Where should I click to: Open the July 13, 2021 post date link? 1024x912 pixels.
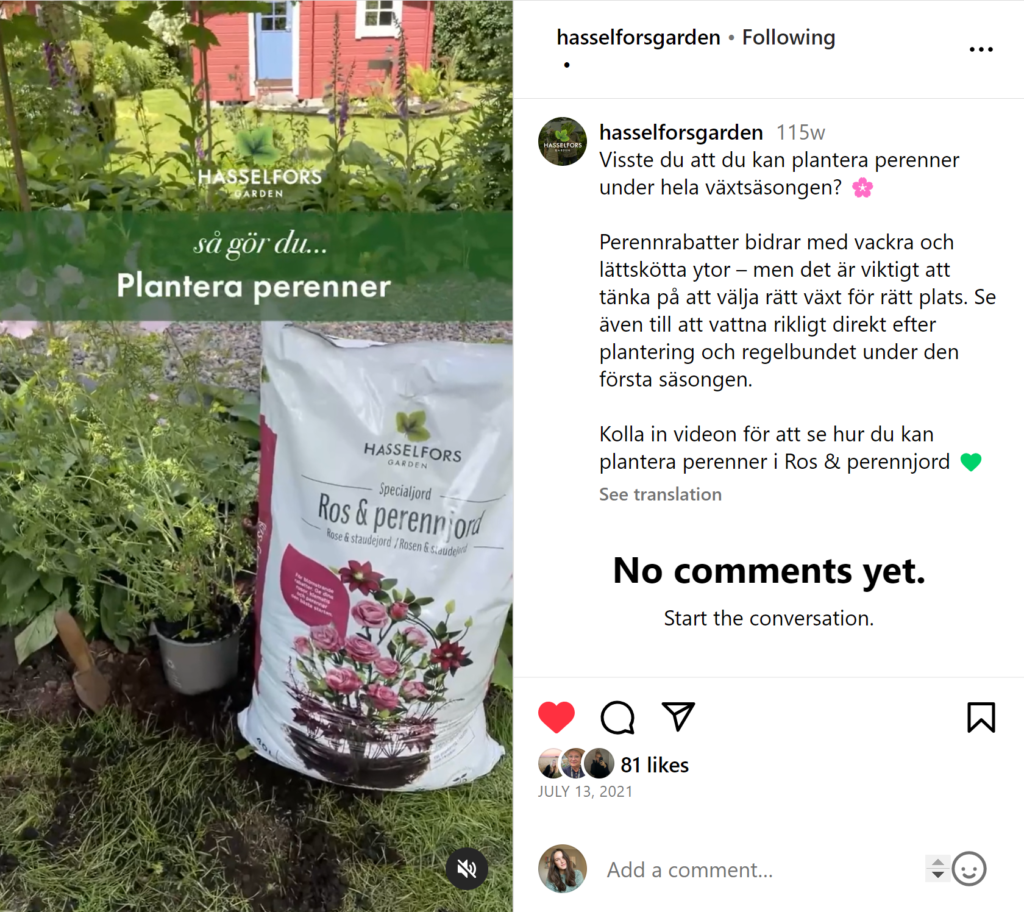pyautogui.click(x=585, y=792)
